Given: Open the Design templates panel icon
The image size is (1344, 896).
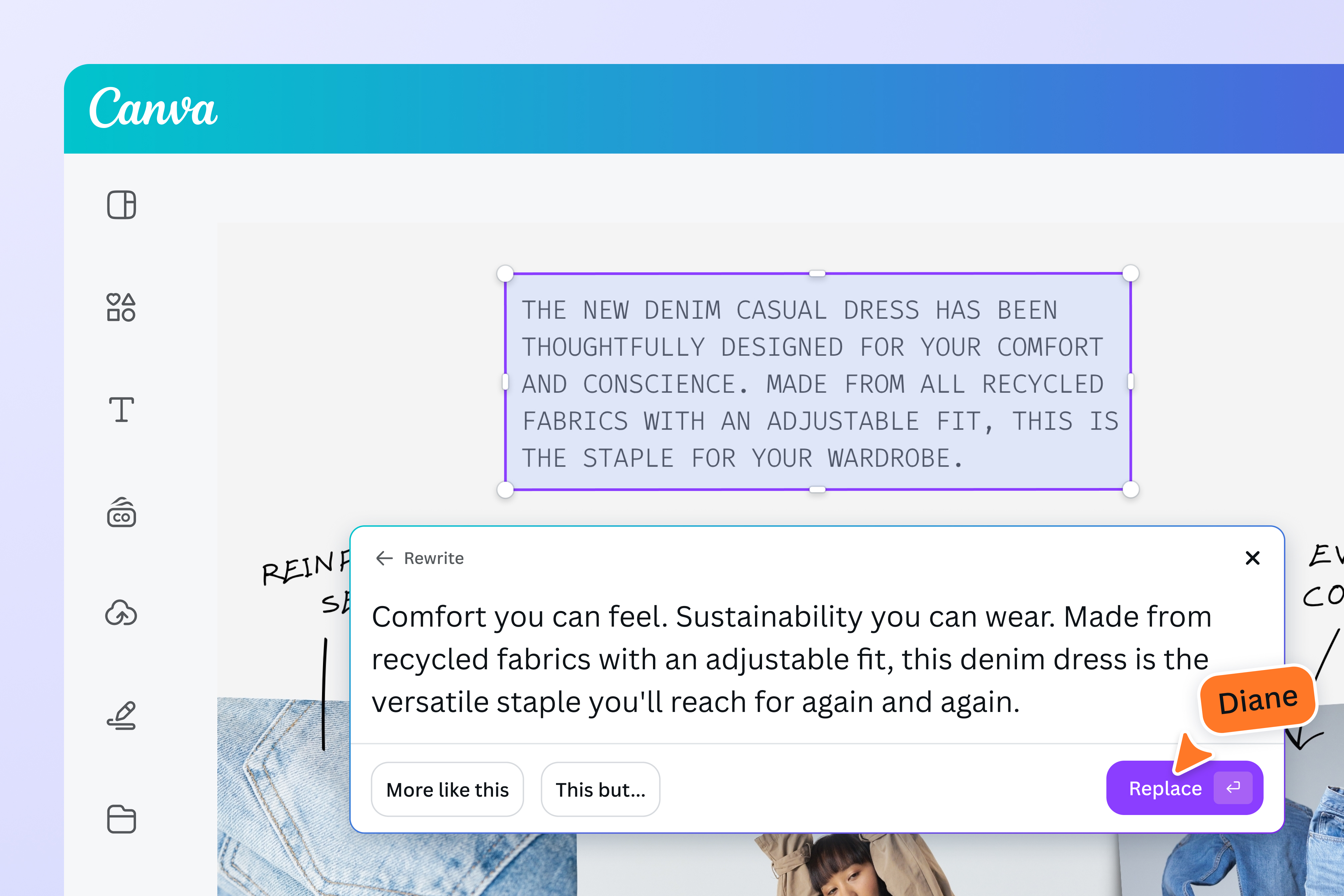Looking at the screenshot, I should 121,205.
